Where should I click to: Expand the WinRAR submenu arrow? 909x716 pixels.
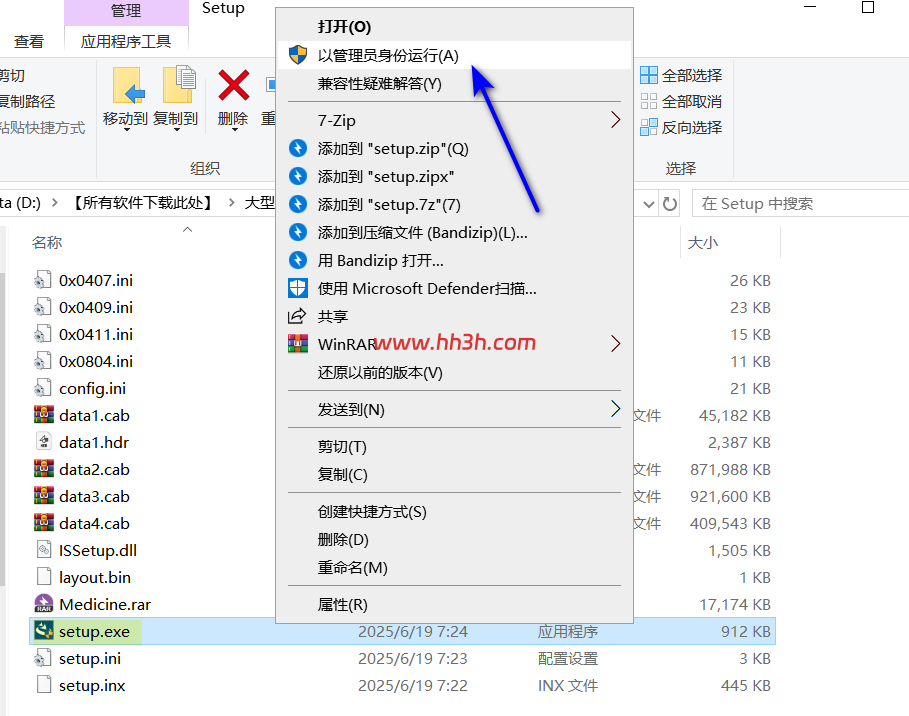tap(616, 344)
